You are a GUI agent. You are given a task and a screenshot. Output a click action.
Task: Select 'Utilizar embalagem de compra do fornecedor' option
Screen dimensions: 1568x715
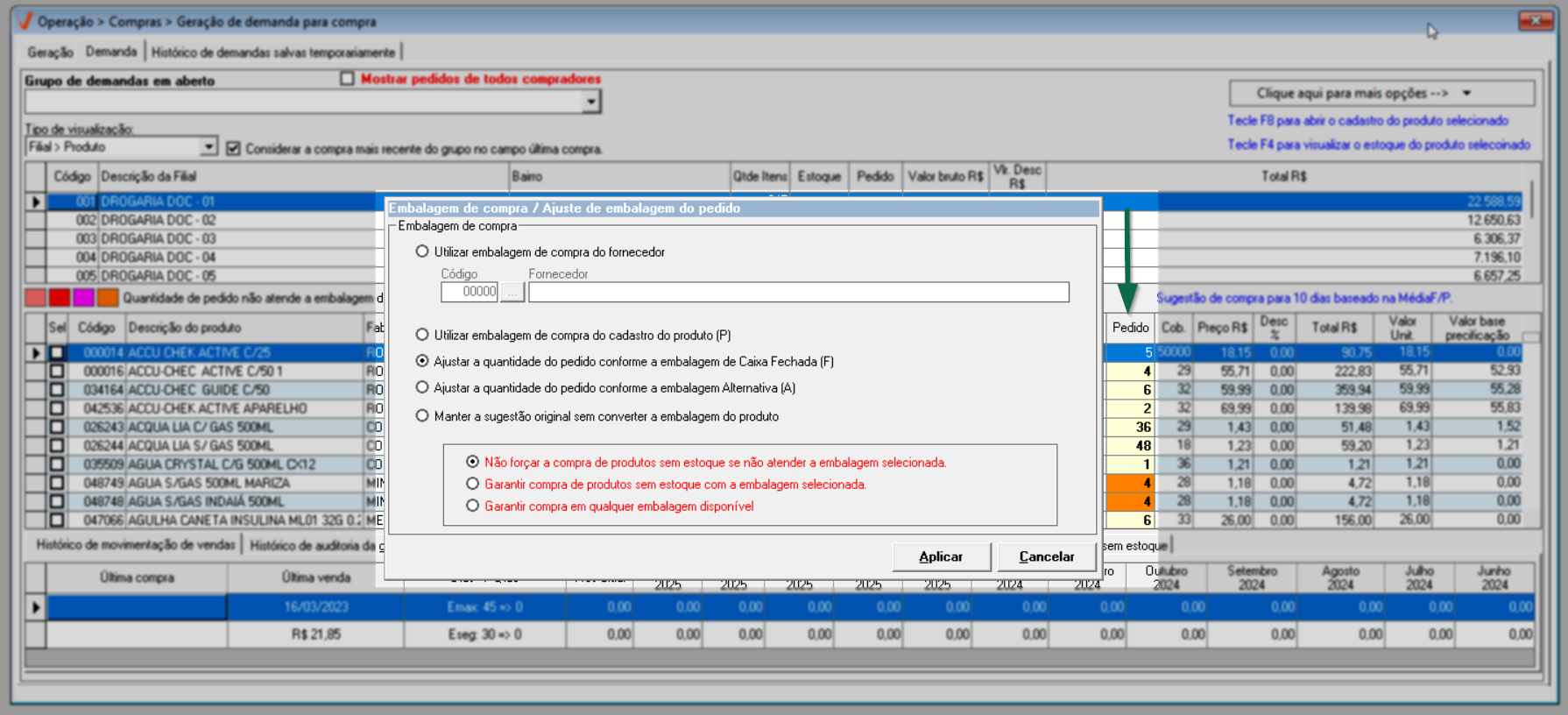(422, 251)
